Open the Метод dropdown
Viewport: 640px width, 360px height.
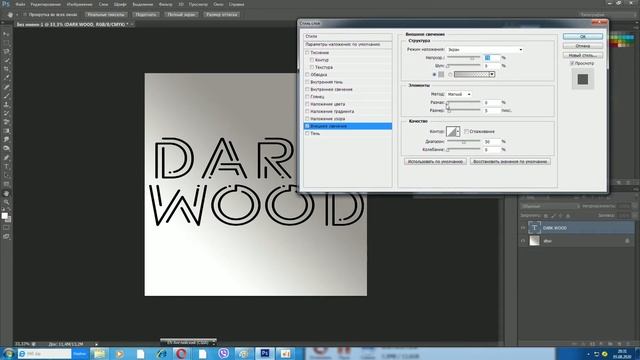point(459,94)
